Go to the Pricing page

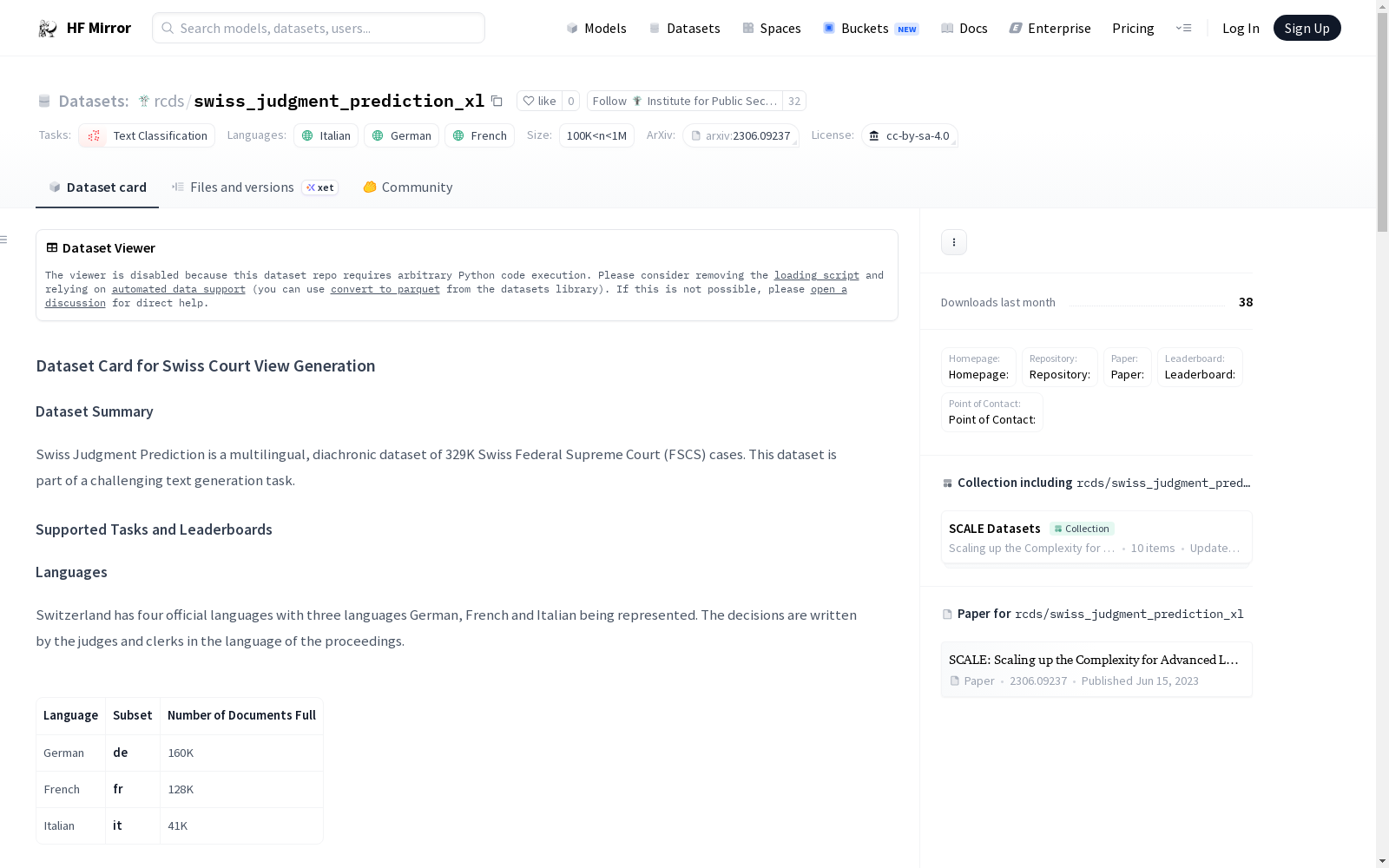coord(1133,29)
